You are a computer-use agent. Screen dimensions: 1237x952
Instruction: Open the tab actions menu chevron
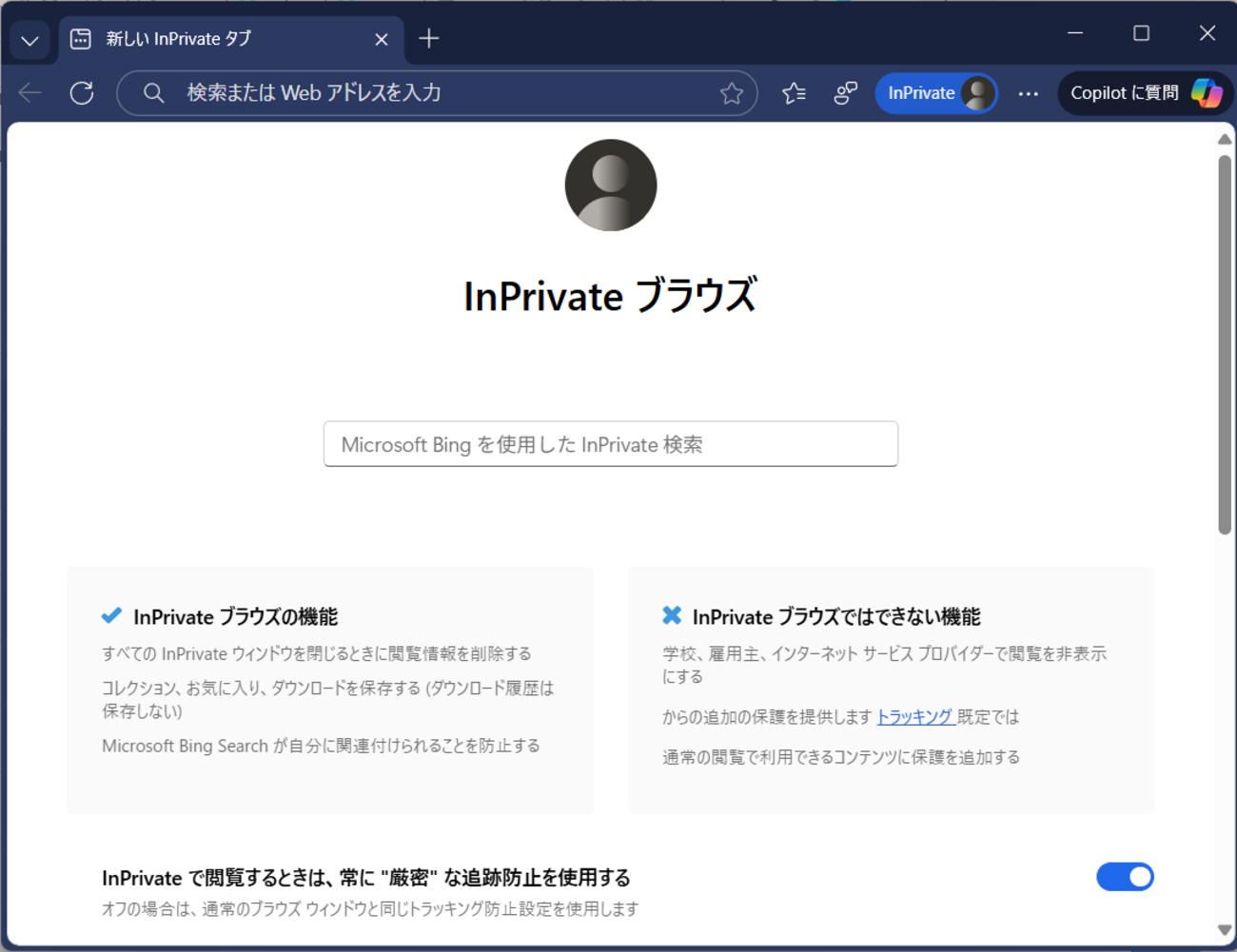click(x=29, y=40)
